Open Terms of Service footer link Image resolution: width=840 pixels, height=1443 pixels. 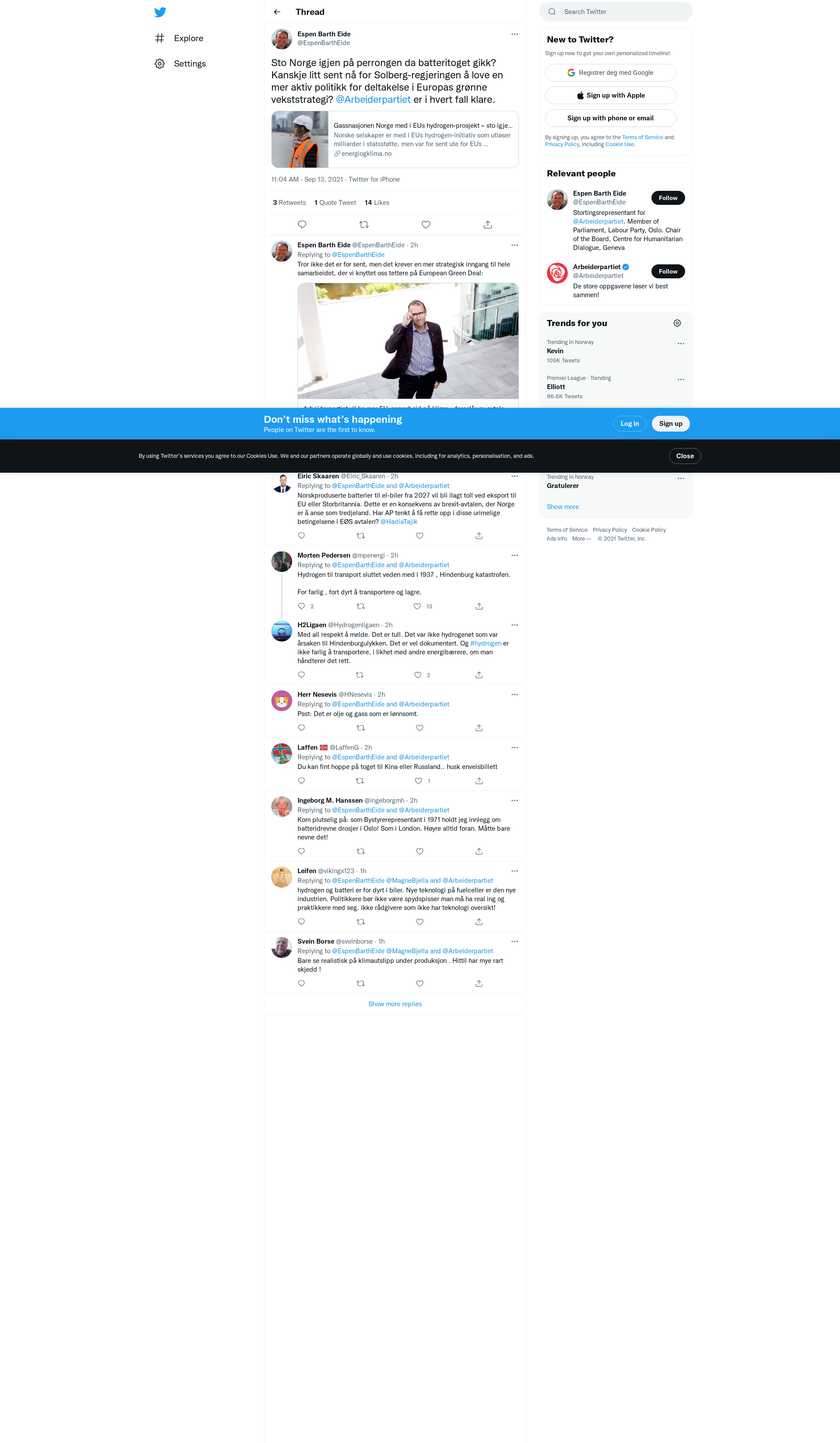(x=567, y=530)
